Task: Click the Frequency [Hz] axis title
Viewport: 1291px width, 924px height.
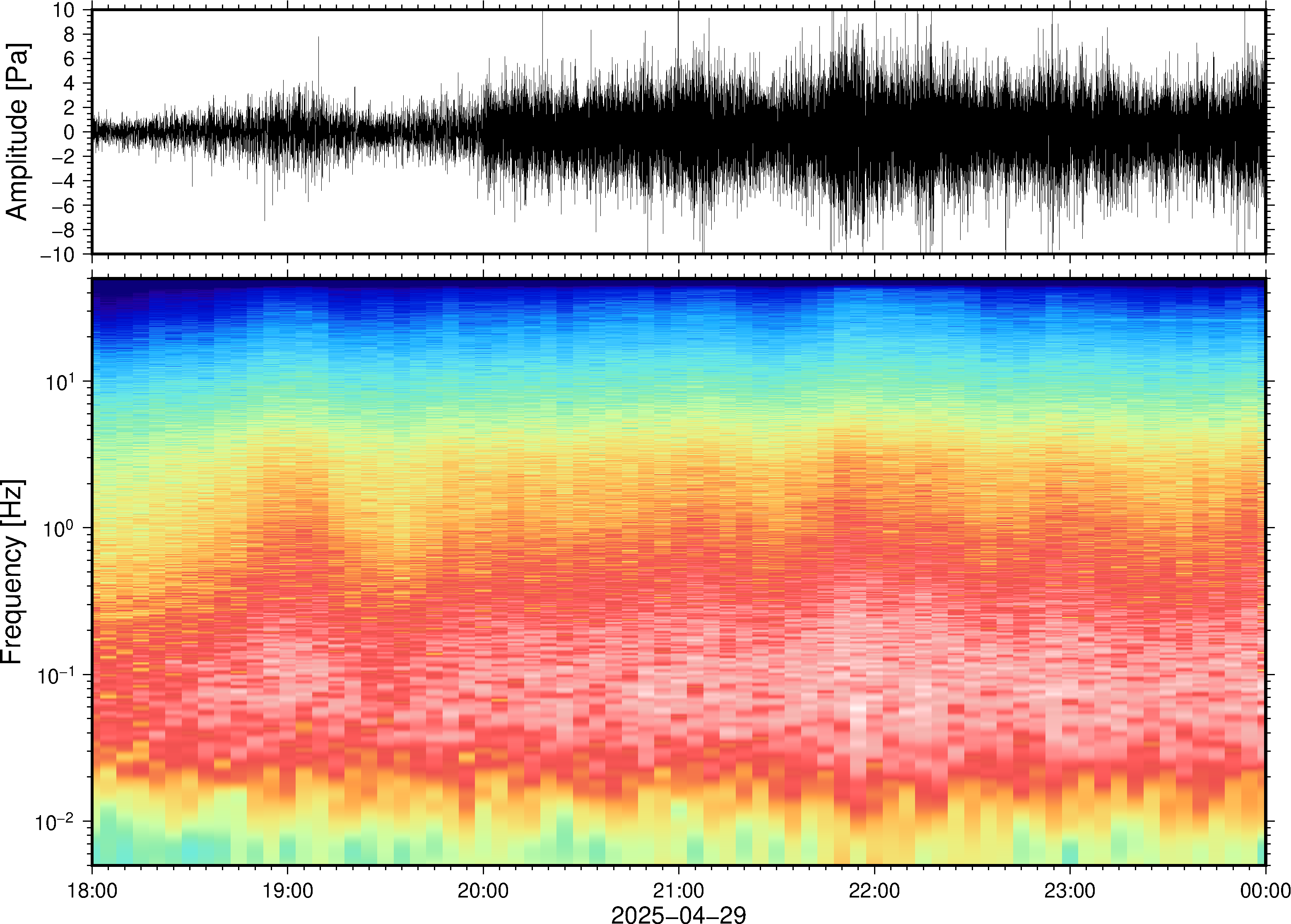Action: (12, 572)
